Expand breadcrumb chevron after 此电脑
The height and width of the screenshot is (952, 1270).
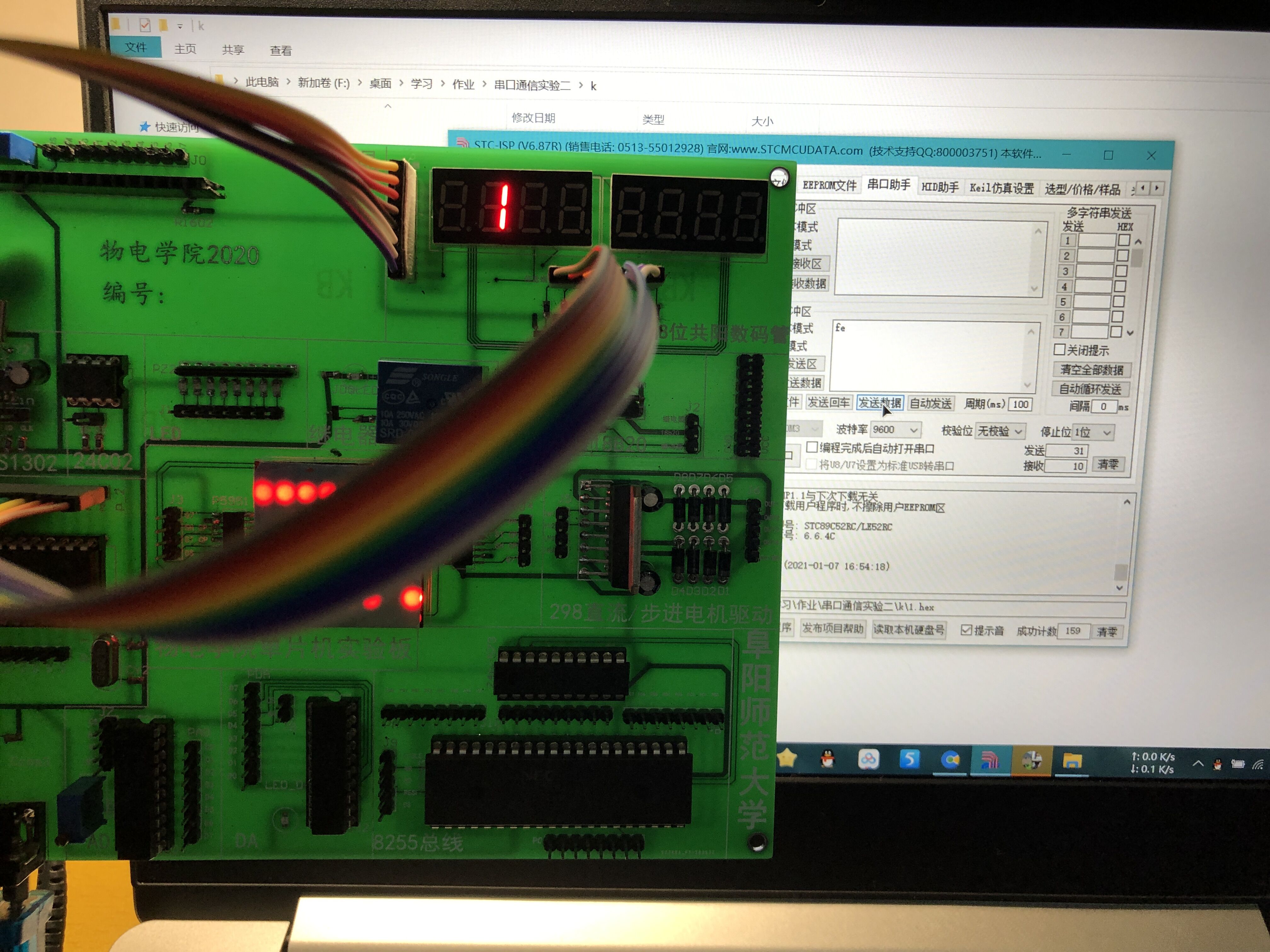tap(288, 82)
